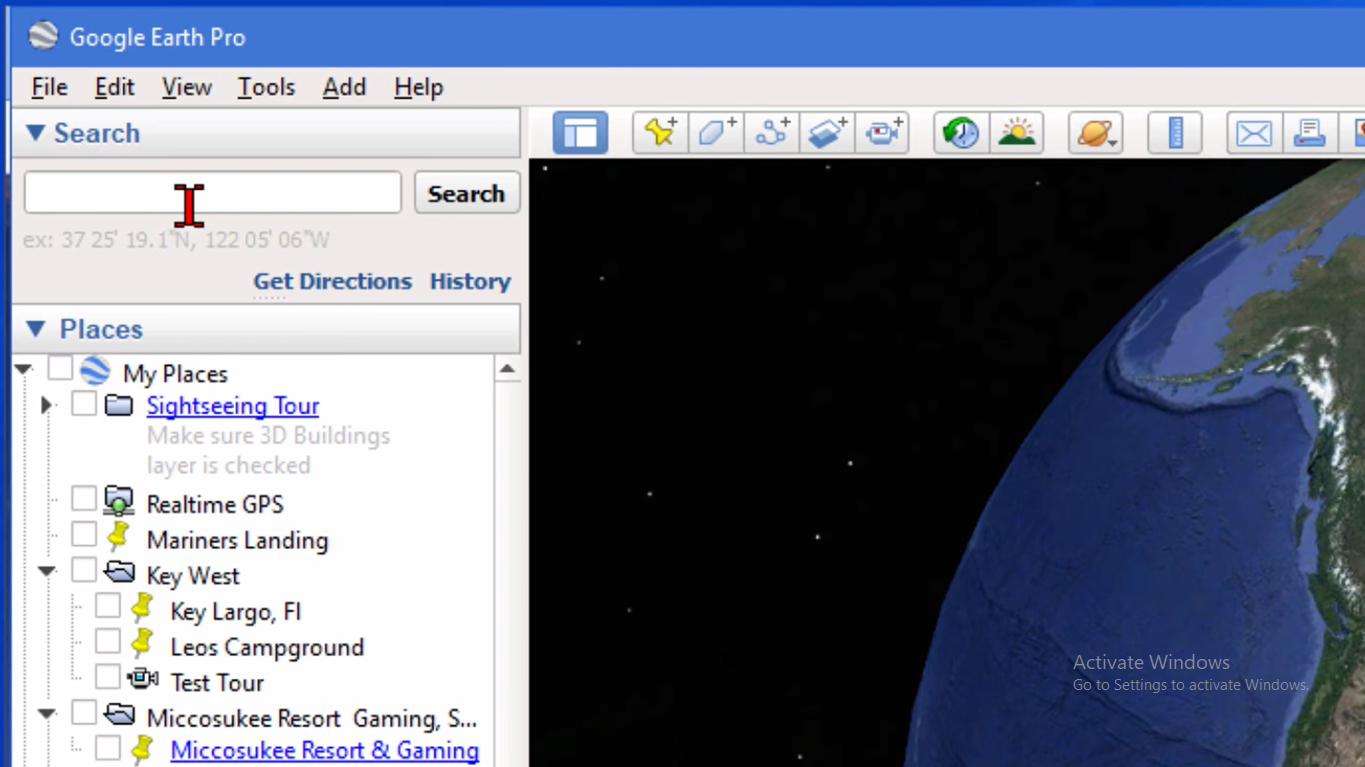Enable the Key West checkbox
Viewport: 1365px width, 767px height.
click(84, 568)
